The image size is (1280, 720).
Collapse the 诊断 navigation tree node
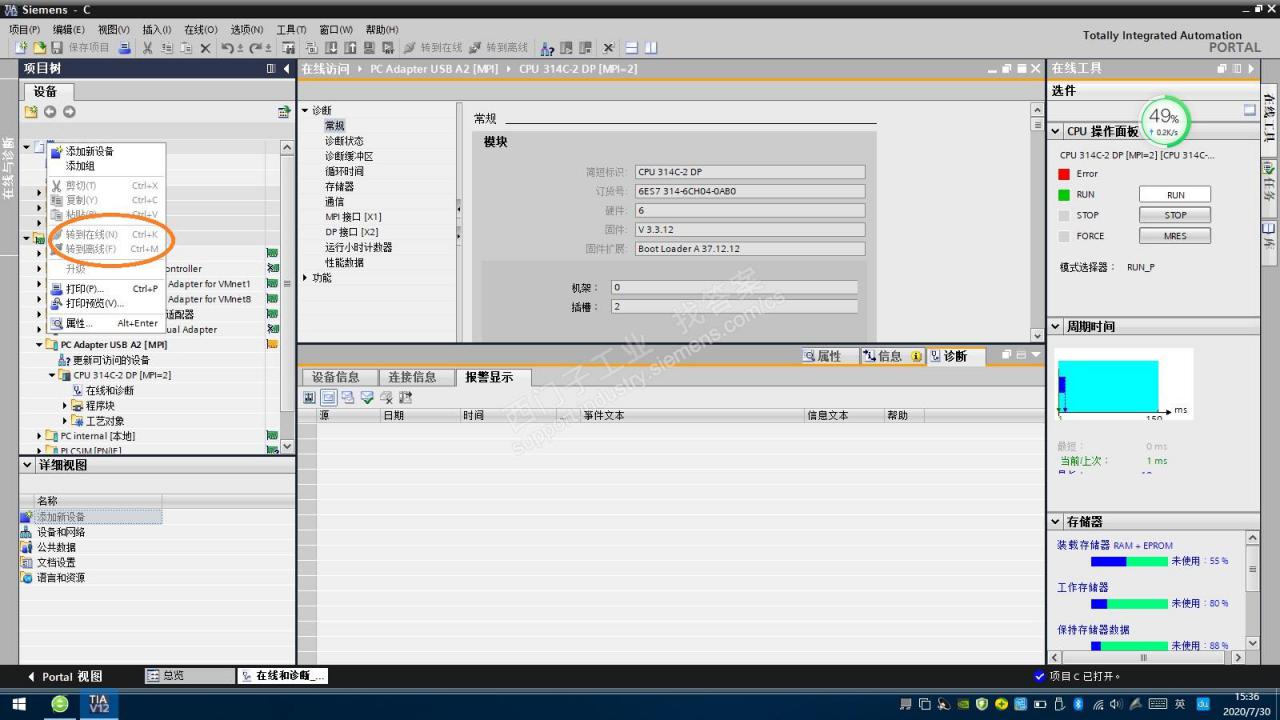305,110
